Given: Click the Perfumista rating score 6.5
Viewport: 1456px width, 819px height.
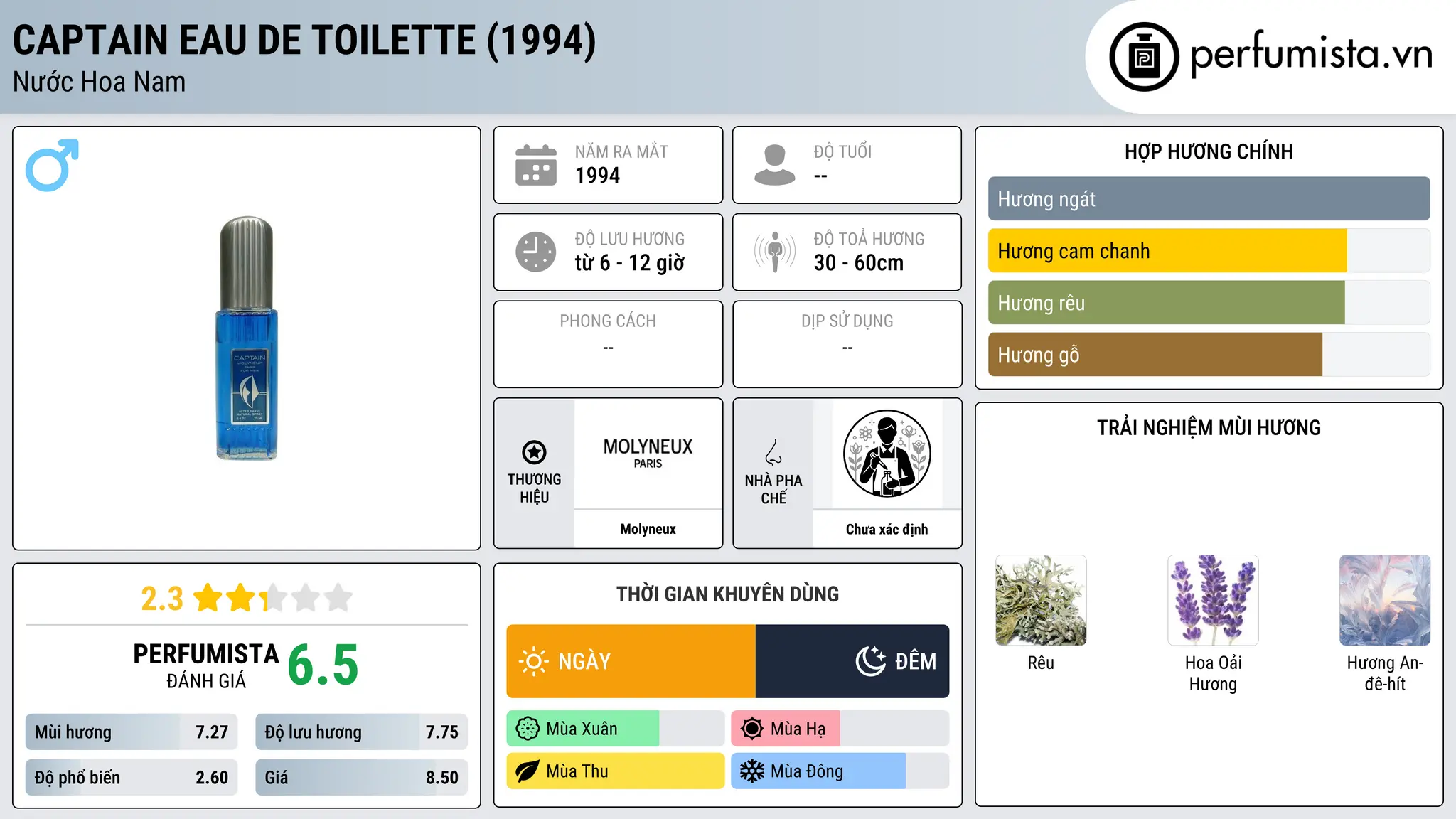Looking at the screenshot, I should coord(323,666).
